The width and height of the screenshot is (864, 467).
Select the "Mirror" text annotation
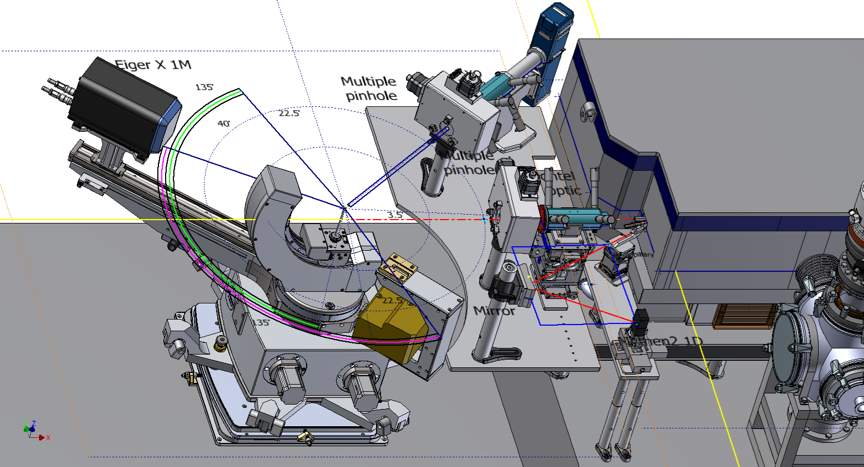click(494, 310)
